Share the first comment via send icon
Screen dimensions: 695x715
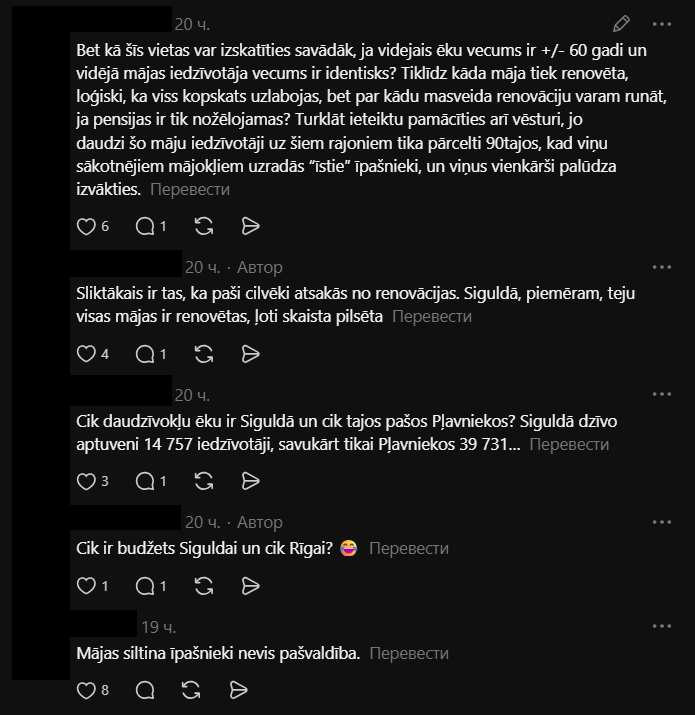coord(250,226)
